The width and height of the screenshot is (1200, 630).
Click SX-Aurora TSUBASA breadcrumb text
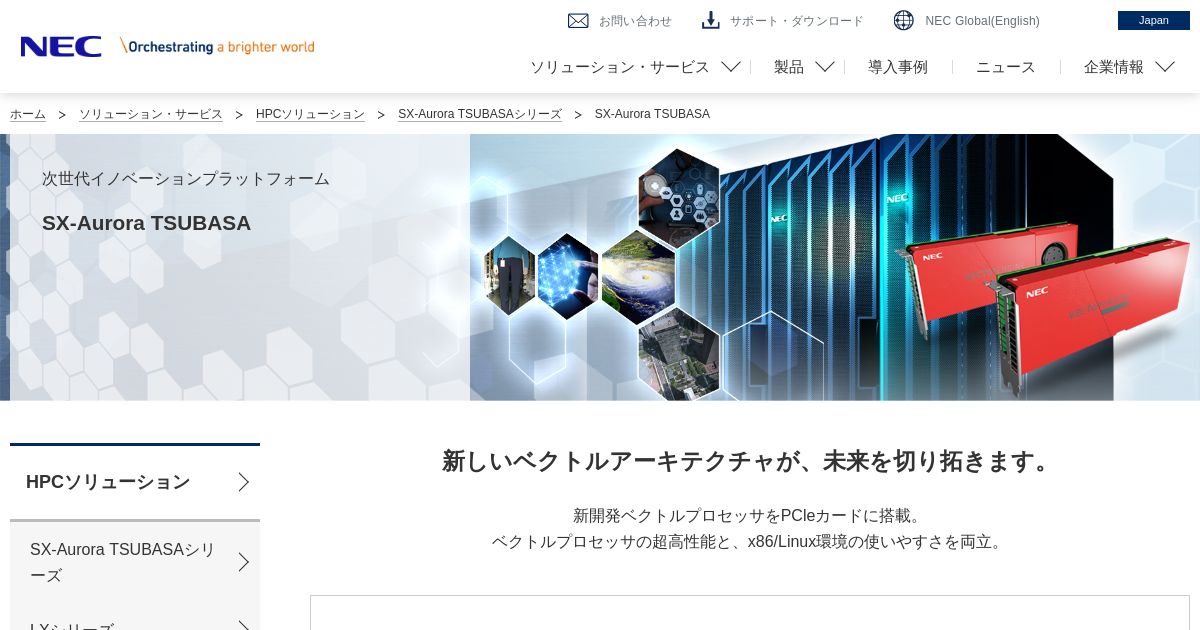[x=652, y=114]
